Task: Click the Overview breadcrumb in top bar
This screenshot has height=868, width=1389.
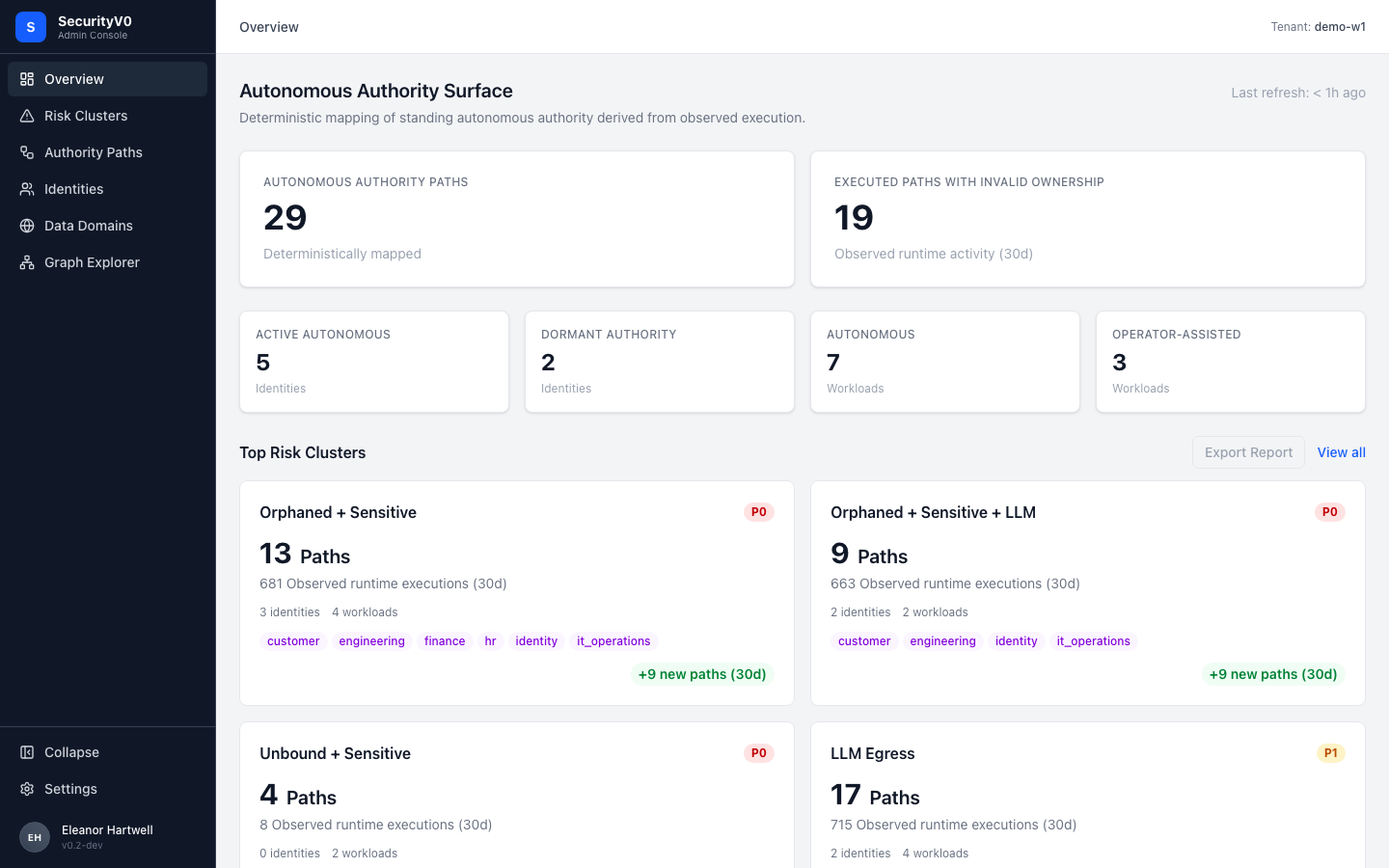Action: point(269,27)
